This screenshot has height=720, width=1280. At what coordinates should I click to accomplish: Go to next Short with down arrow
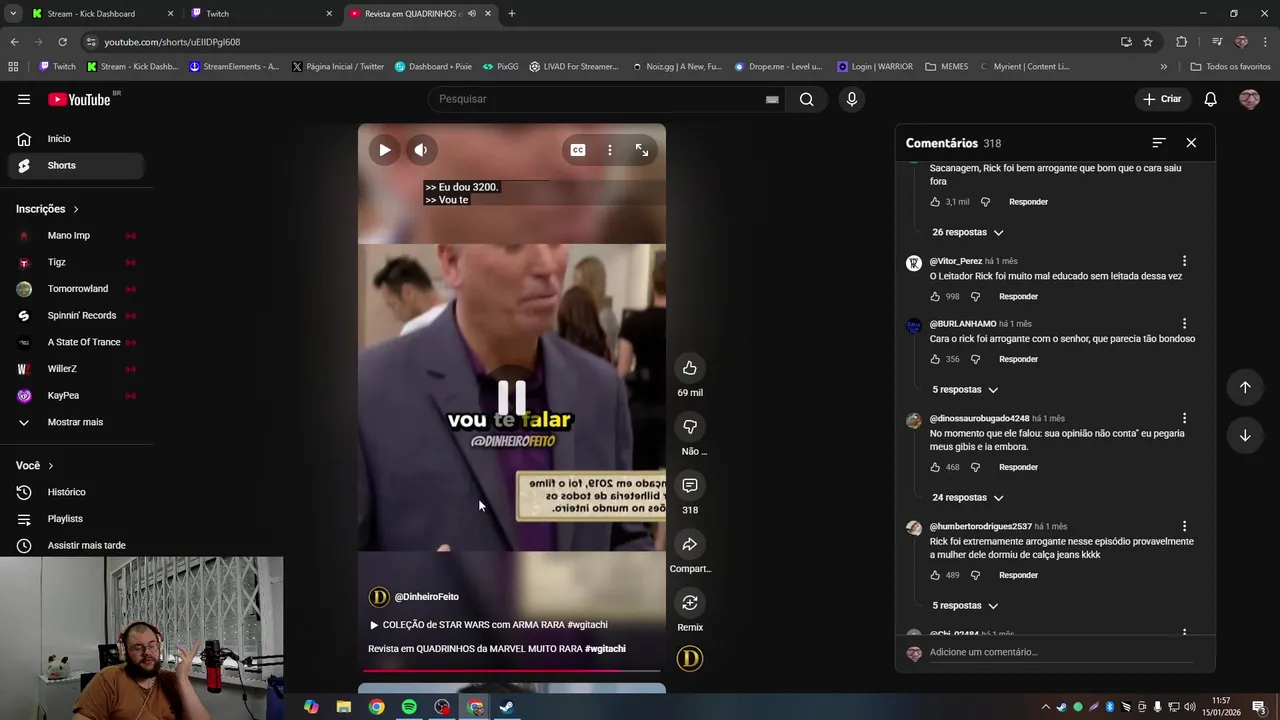pos(1245,435)
